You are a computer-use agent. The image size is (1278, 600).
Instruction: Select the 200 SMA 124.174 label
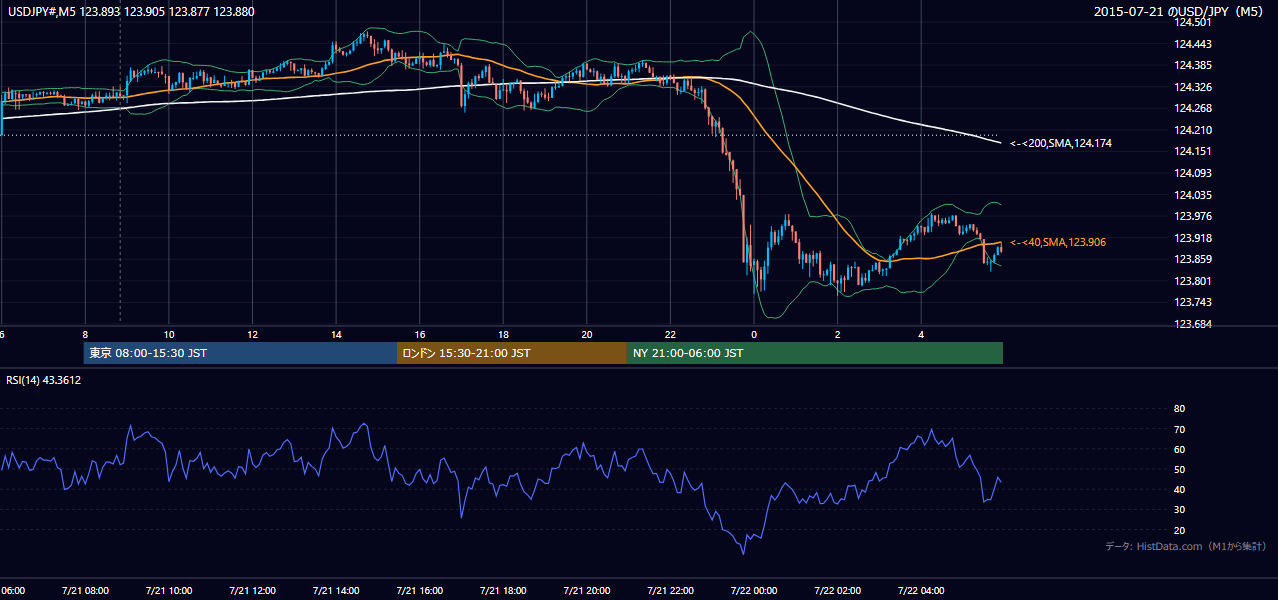coord(1060,144)
